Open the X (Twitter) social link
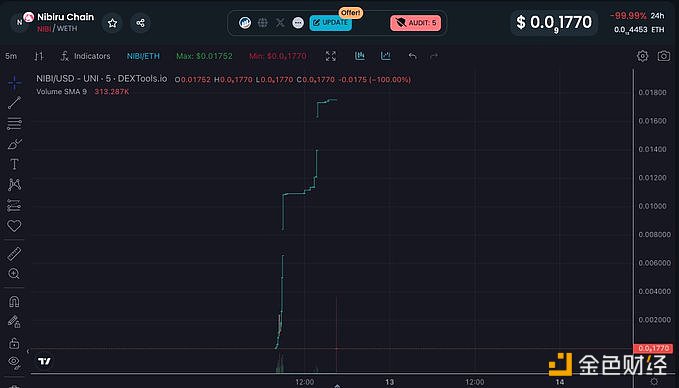Screen dimensions: 679x388 [280, 23]
